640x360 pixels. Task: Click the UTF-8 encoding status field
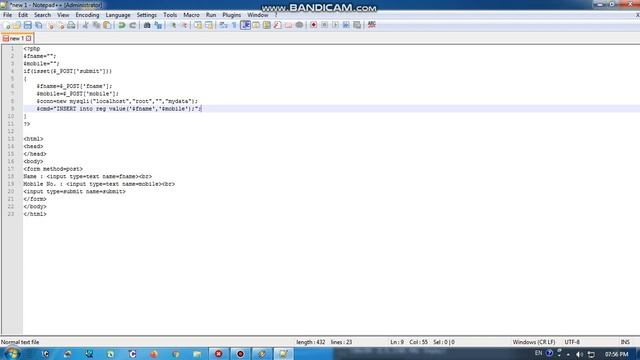click(x=572, y=342)
